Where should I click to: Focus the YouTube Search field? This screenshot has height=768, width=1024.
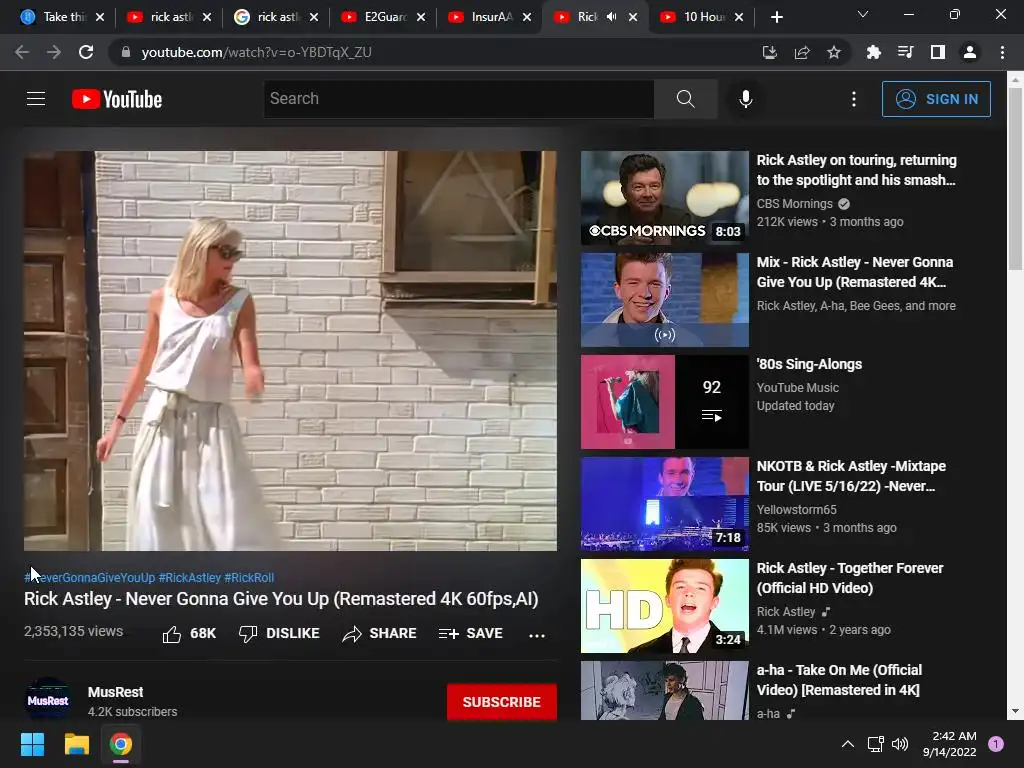coord(458,99)
